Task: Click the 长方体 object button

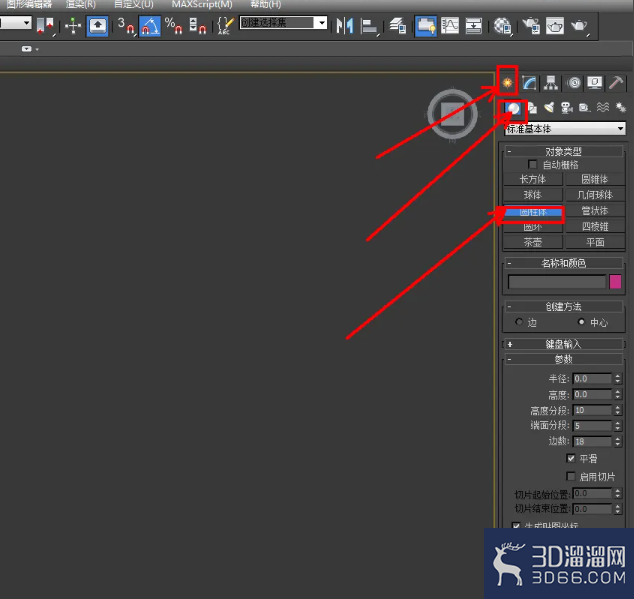Action: pos(533,179)
